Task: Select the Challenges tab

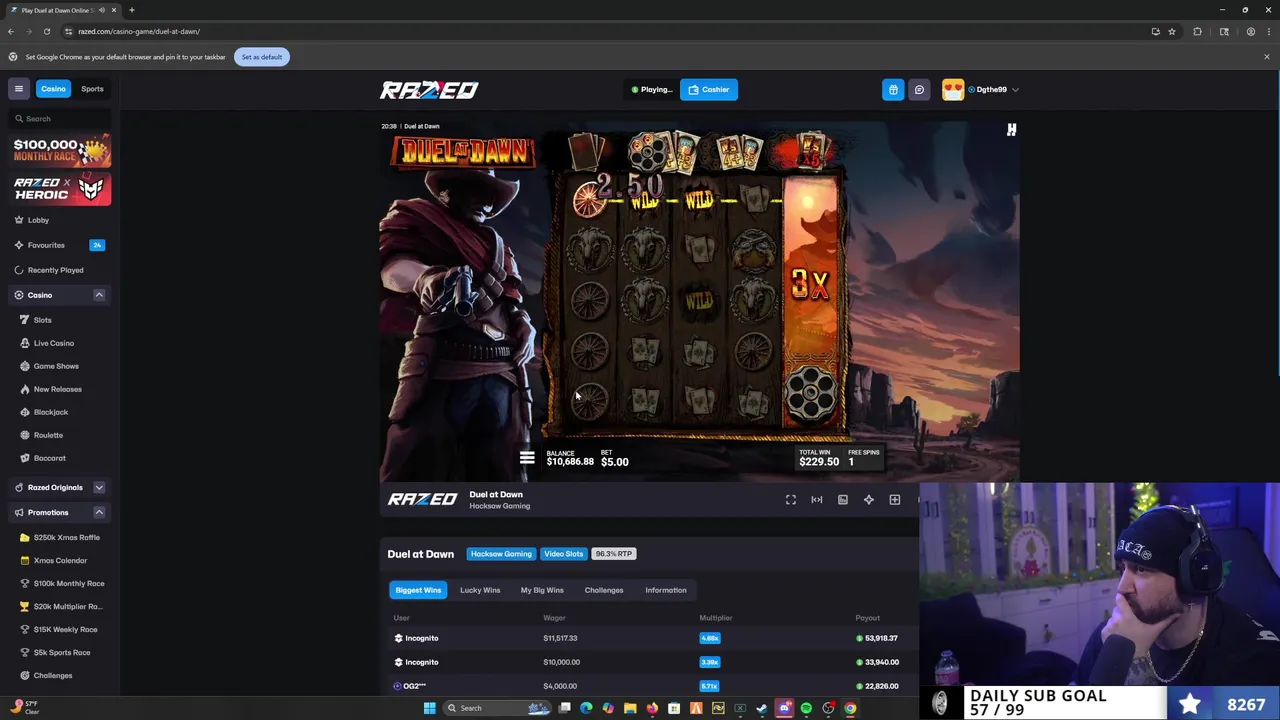Action: pyautogui.click(x=604, y=590)
